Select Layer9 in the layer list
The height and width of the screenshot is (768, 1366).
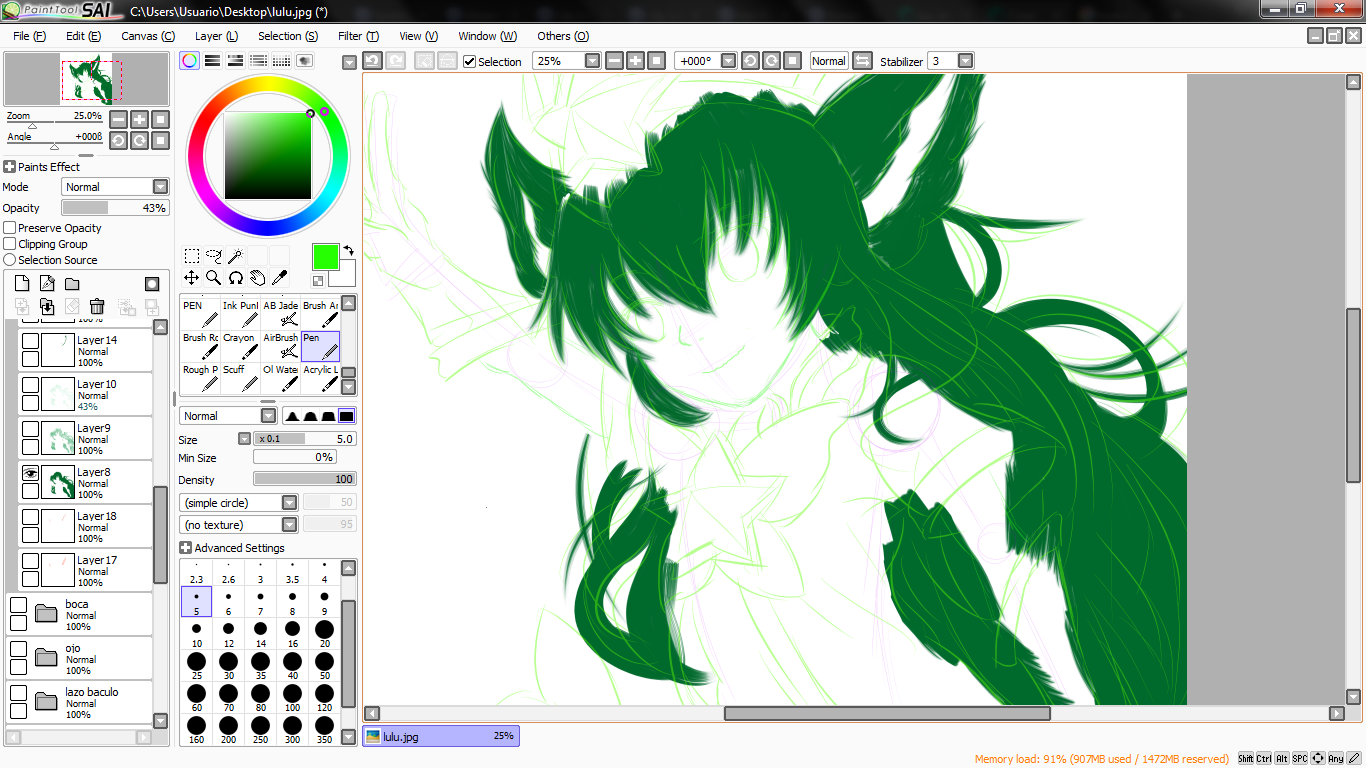(86, 438)
